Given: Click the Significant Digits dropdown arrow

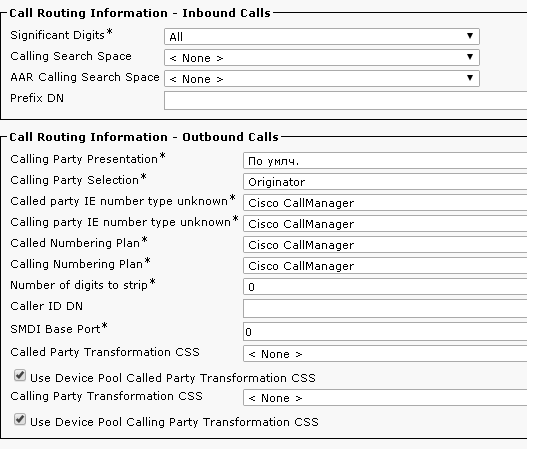Looking at the screenshot, I should coord(470,36).
